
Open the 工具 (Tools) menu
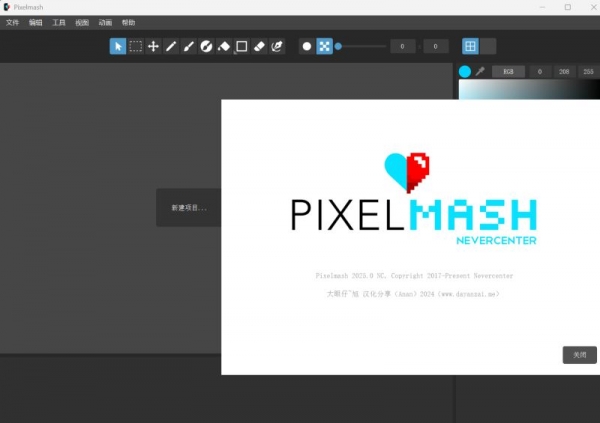click(59, 23)
